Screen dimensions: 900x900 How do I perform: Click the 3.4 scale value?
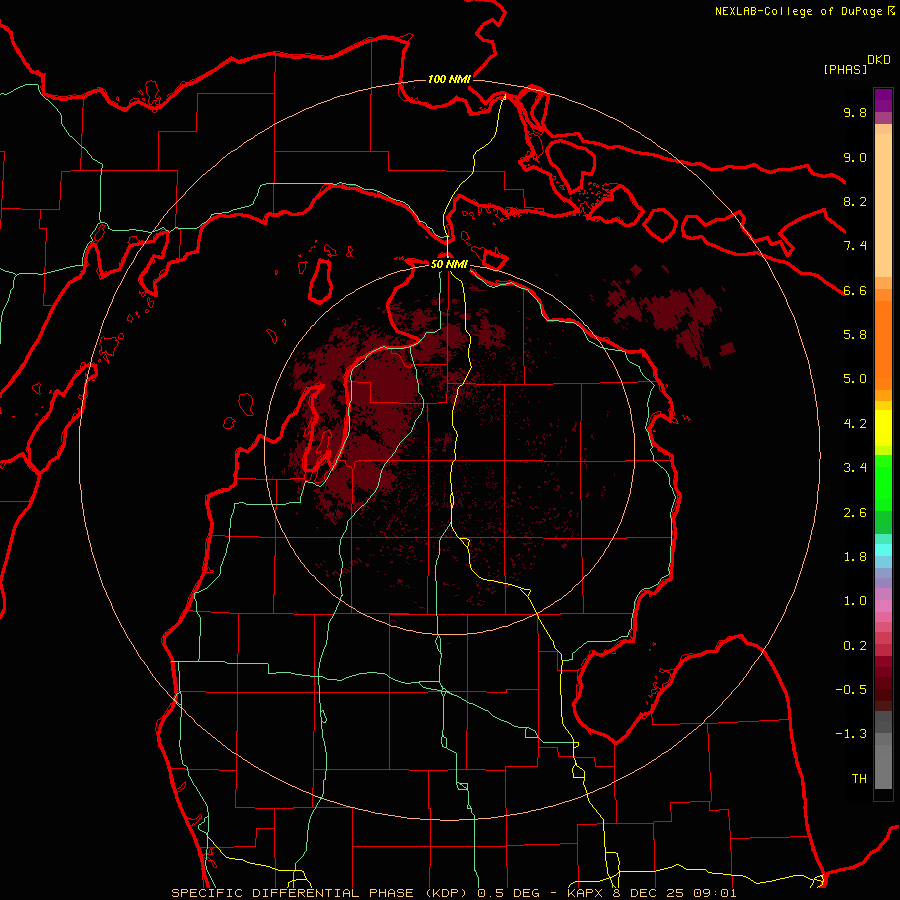point(855,468)
